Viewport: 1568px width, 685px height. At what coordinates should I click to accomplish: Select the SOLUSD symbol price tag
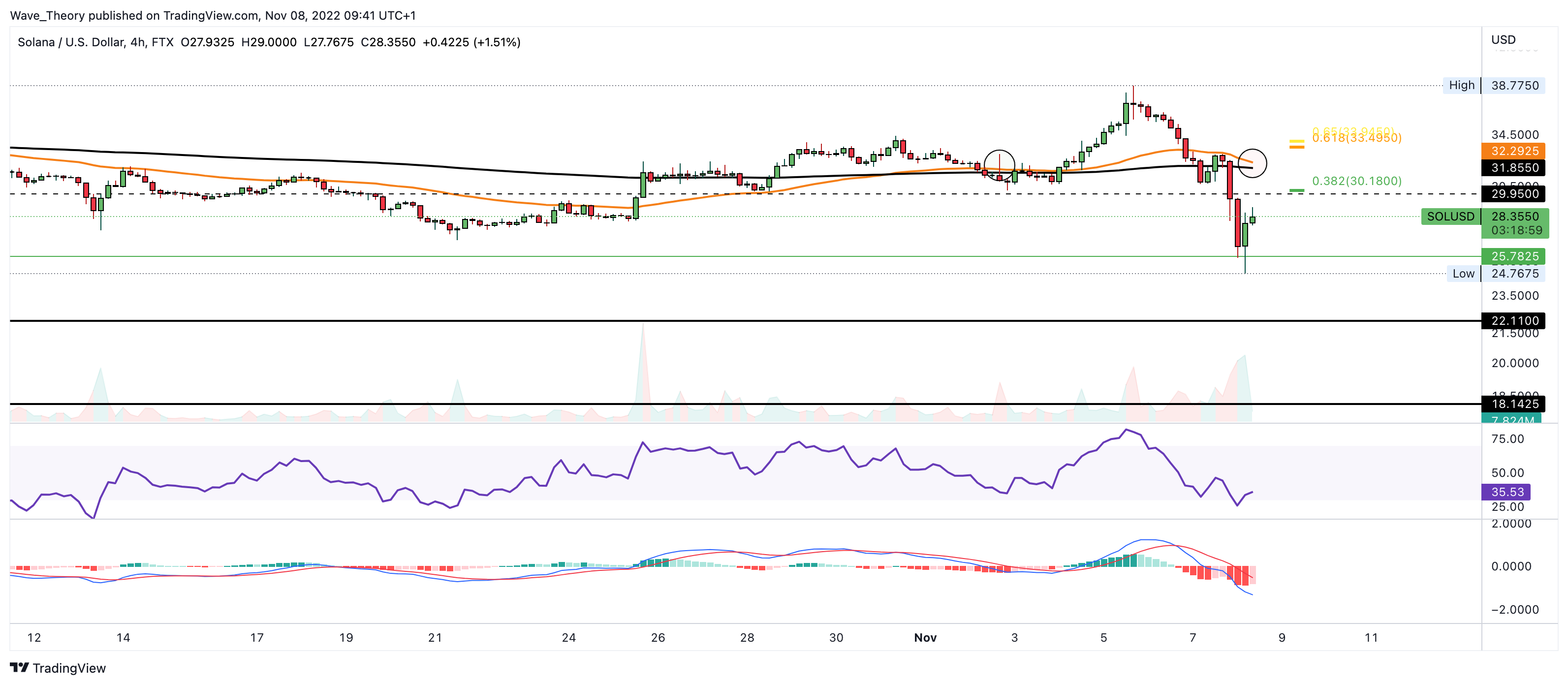(x=1450, y=217)
